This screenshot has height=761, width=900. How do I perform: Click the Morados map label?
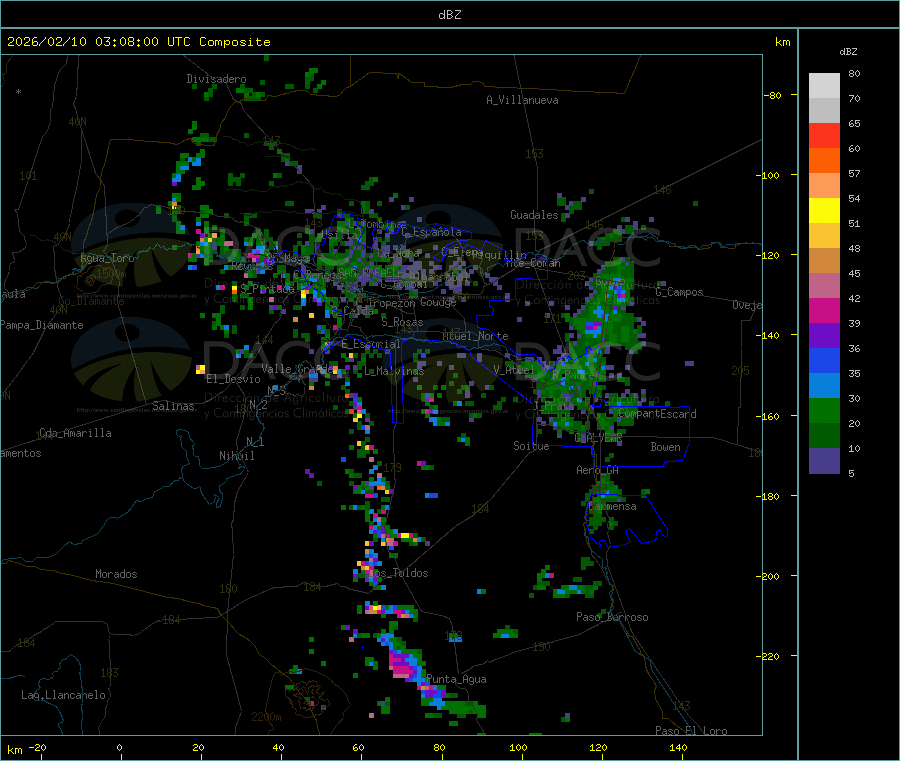point(116,574)
